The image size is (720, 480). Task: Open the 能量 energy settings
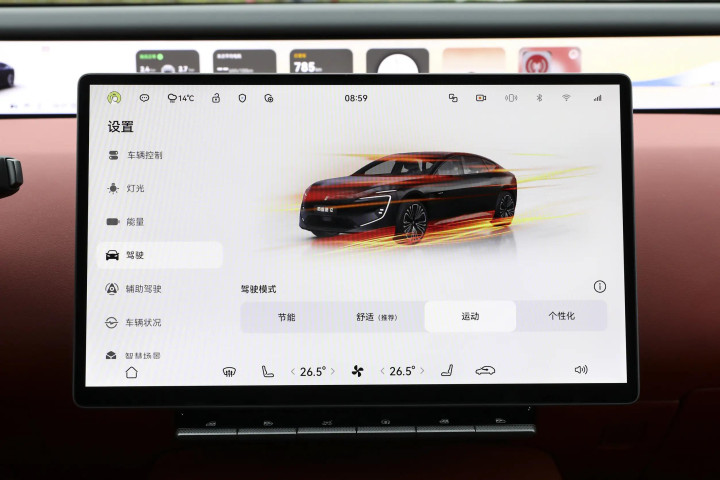160,222
